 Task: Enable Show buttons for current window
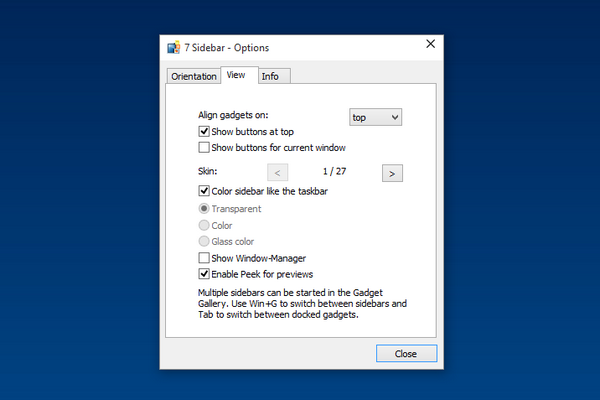(x=205, y=148)
